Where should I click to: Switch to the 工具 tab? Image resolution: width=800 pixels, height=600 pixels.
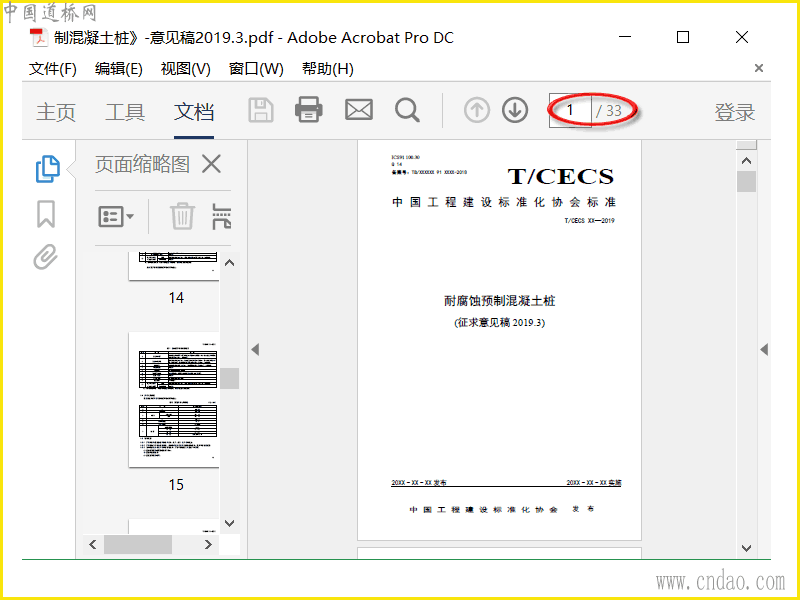[x=124, y=112]
